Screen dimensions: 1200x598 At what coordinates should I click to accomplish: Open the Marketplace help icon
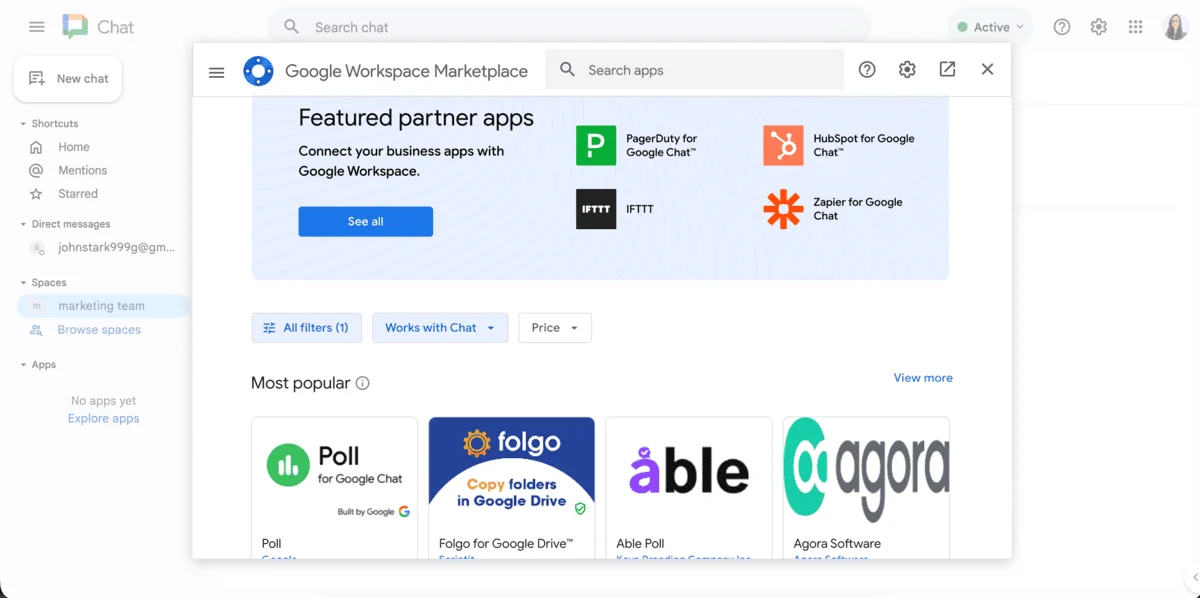(866, 70)
